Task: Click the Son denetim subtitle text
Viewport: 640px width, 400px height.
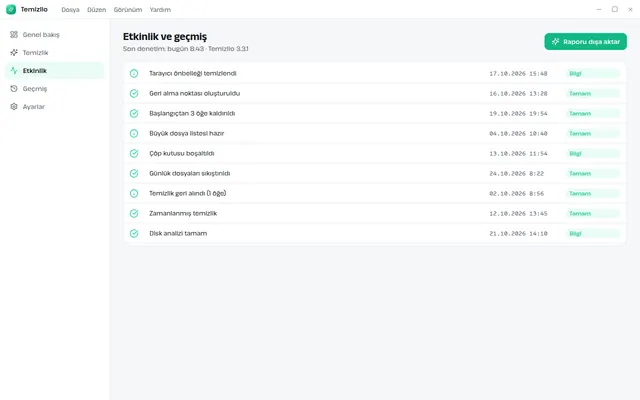Action: click(186, 49)
